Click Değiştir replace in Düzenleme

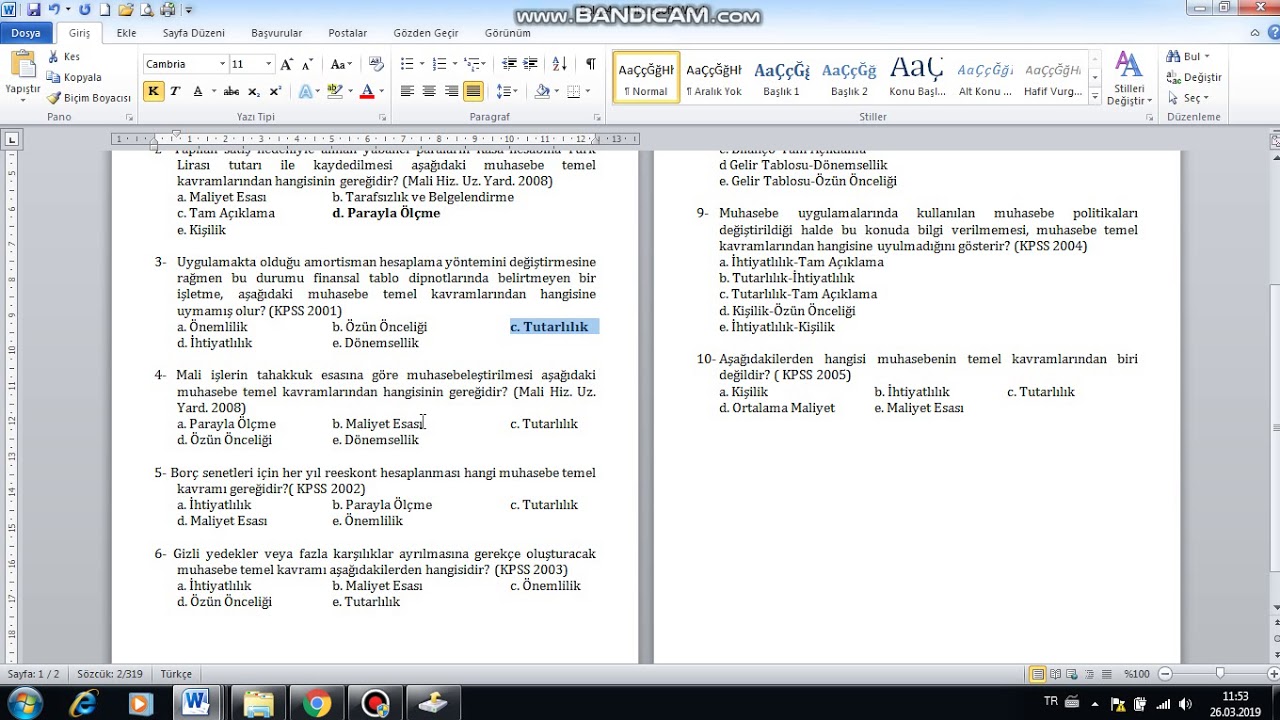(1194, 77)
